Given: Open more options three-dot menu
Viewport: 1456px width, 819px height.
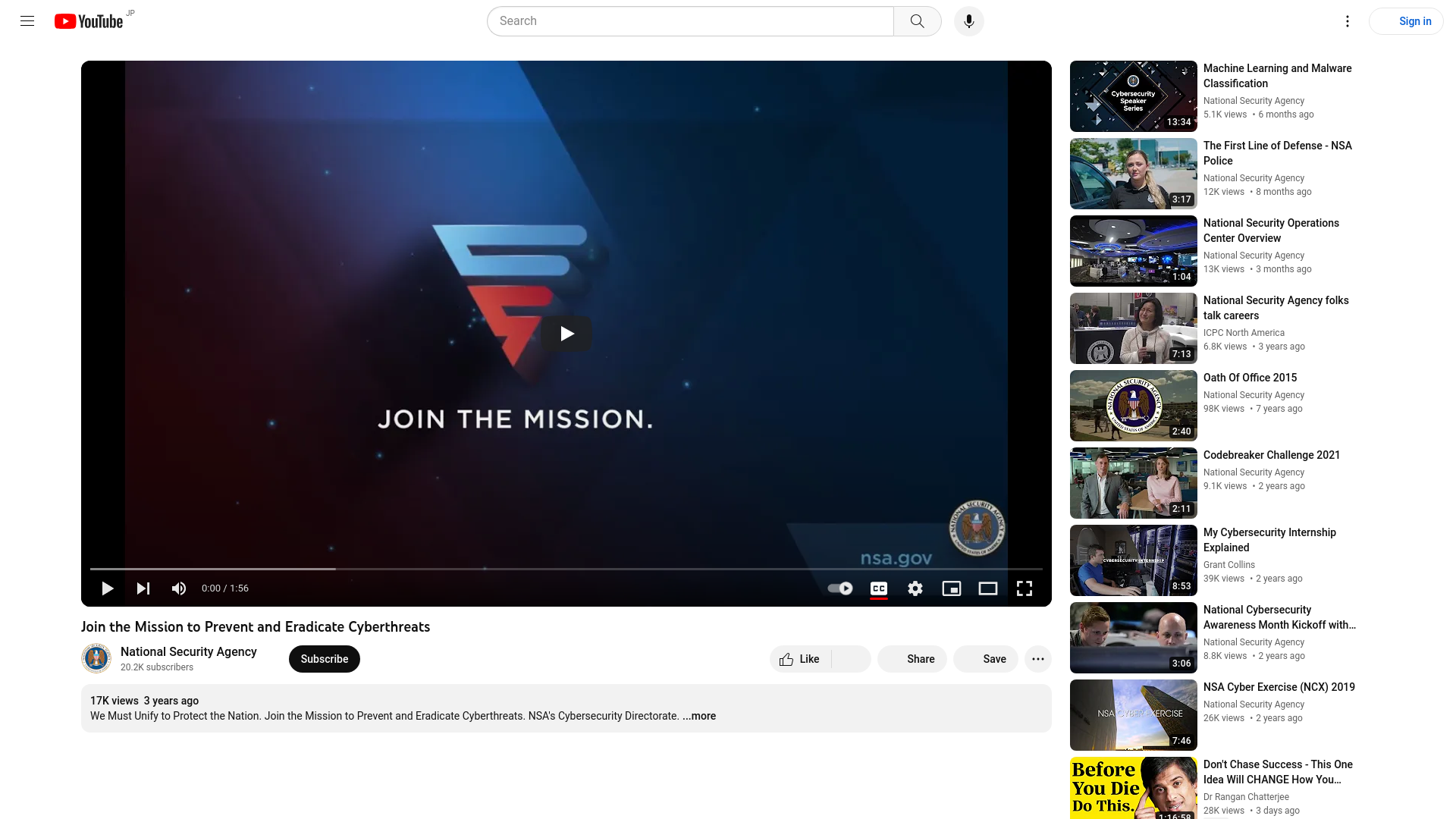Looking at the screenshot, I should 1038,659.
